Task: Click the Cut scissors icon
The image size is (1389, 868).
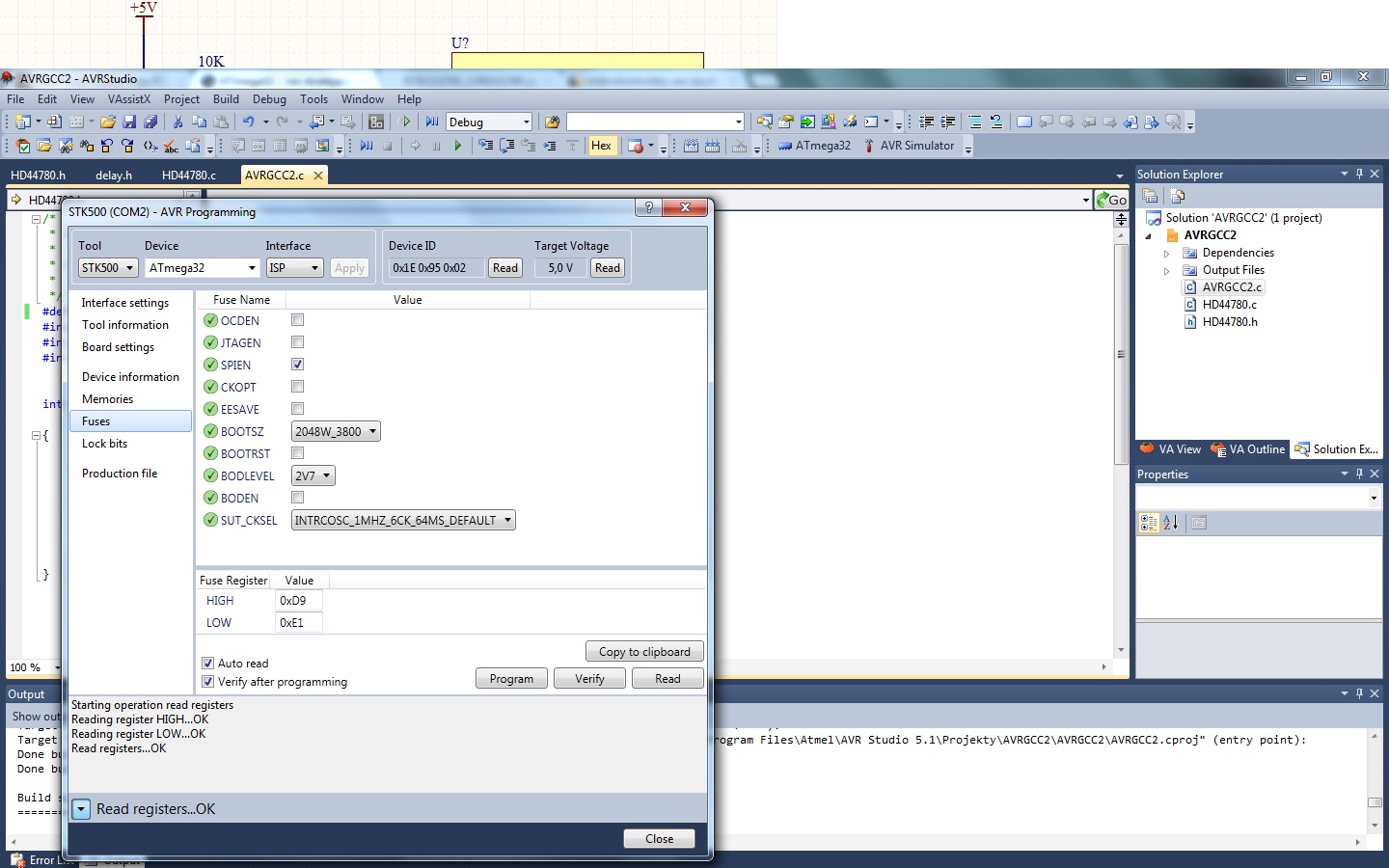Action: click(177, 122)
